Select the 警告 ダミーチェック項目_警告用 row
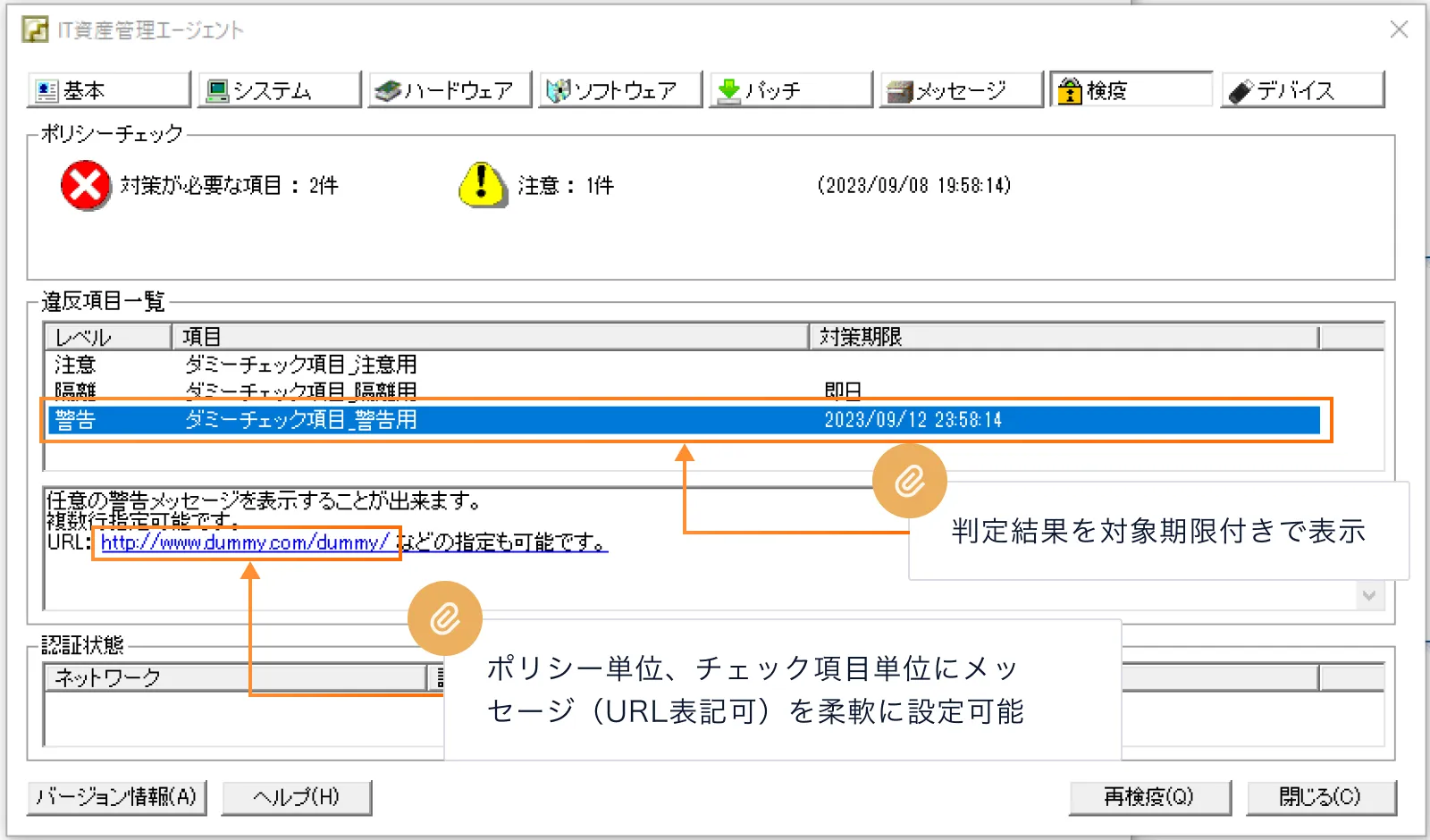Viewport: 1430px width, 840px height. [x=682, y=419]
